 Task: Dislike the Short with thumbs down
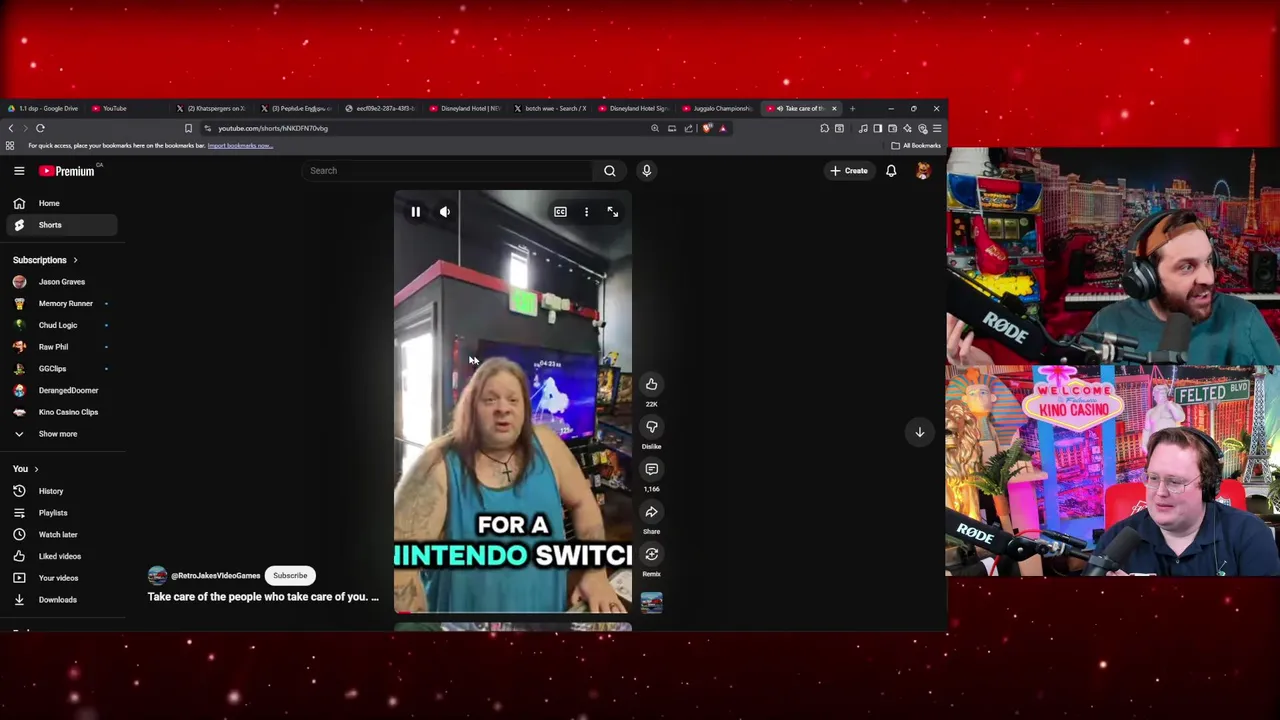point(651,427)
